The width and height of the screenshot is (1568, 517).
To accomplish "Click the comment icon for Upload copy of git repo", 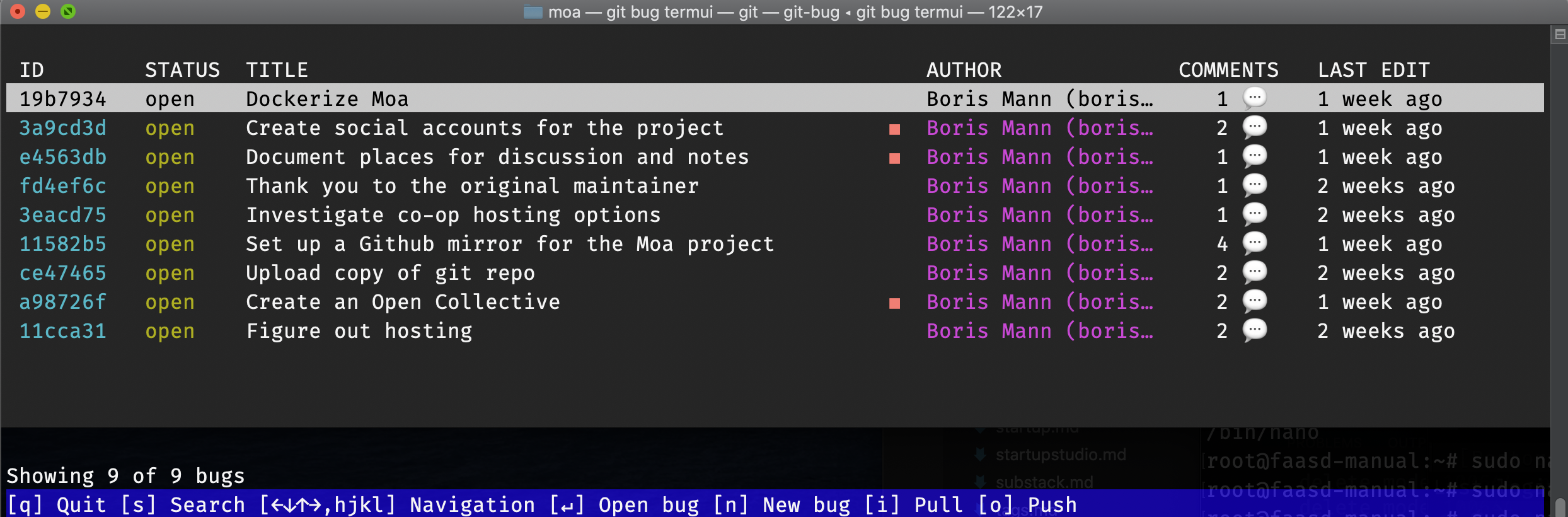I will point(1254,272).
